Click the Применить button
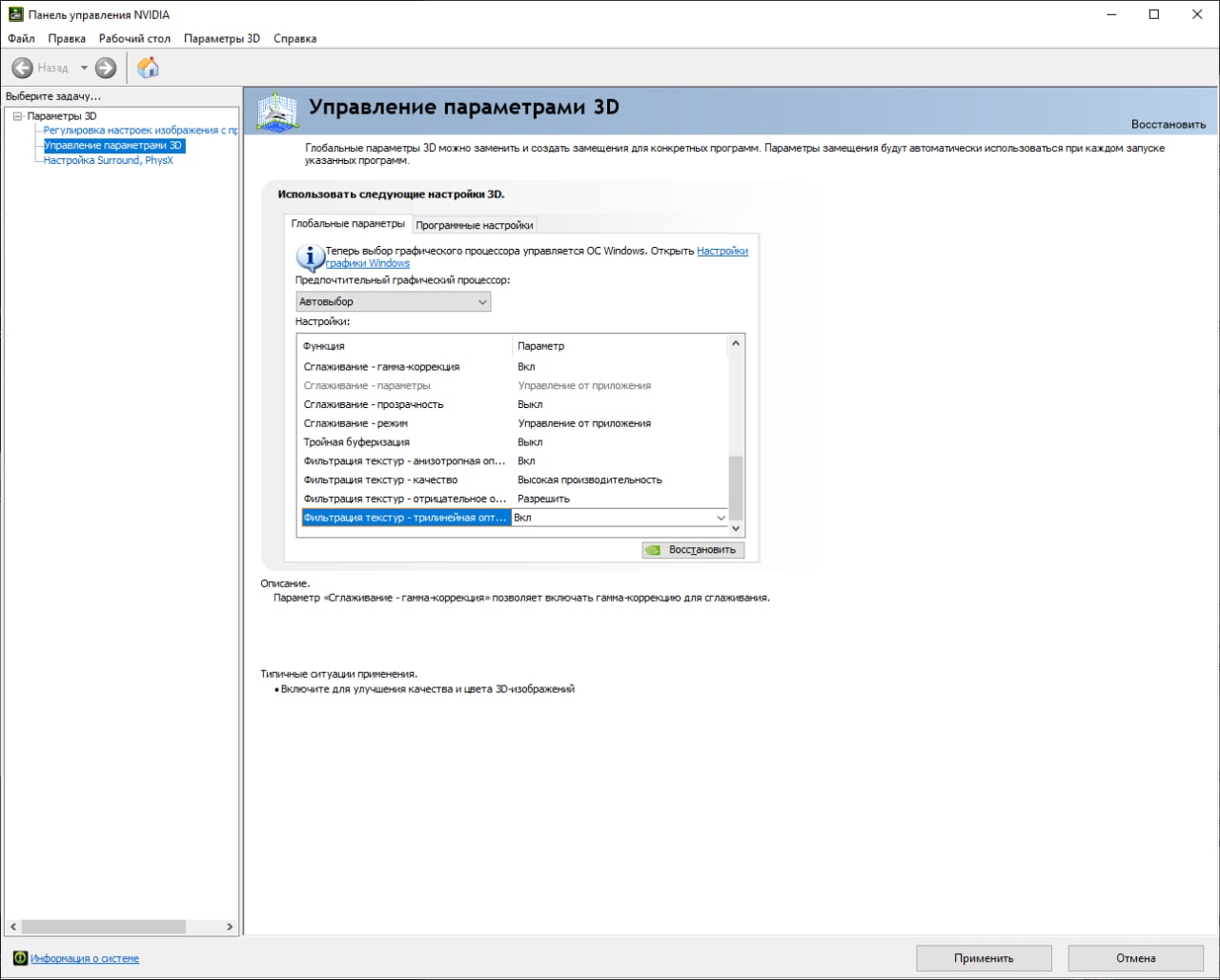 tap(984, 958)
